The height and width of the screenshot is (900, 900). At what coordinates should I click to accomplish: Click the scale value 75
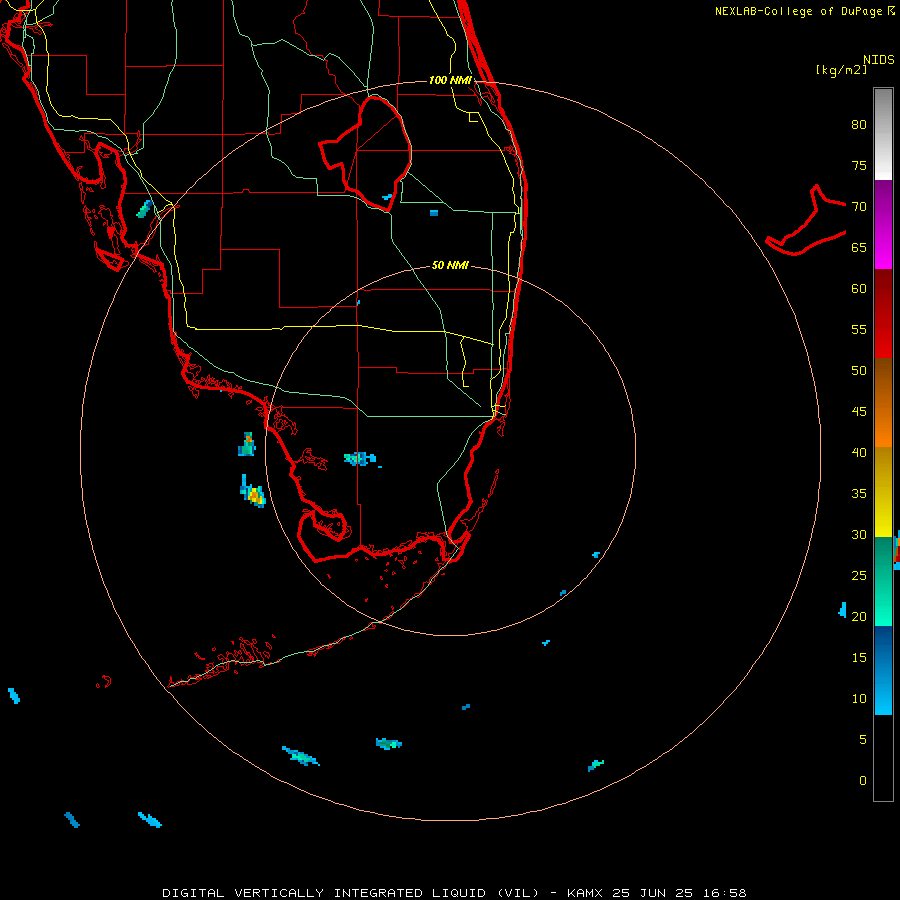click(859, 165)
